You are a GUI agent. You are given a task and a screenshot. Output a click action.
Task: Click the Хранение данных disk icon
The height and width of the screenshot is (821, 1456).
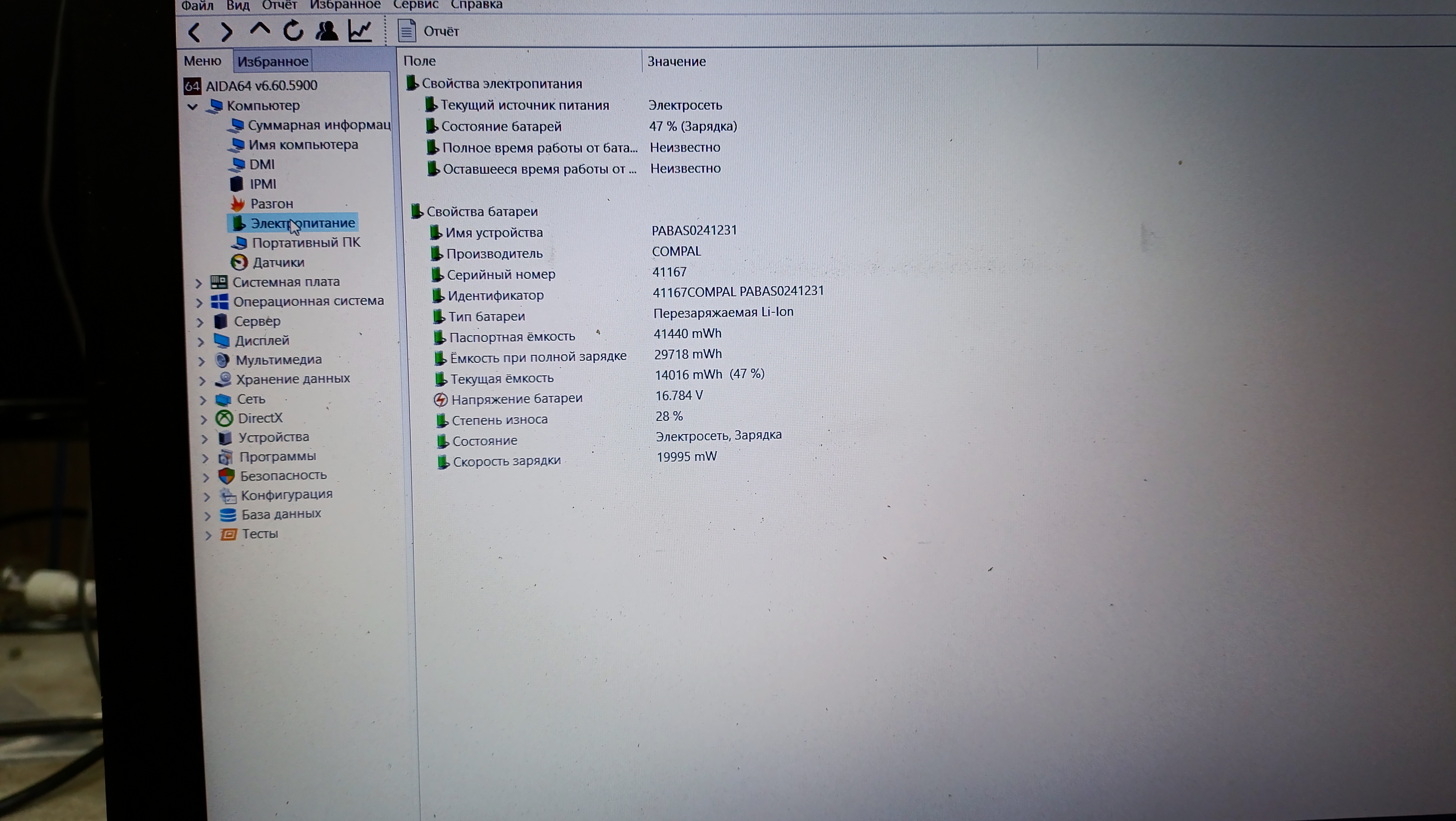point(223,379)
